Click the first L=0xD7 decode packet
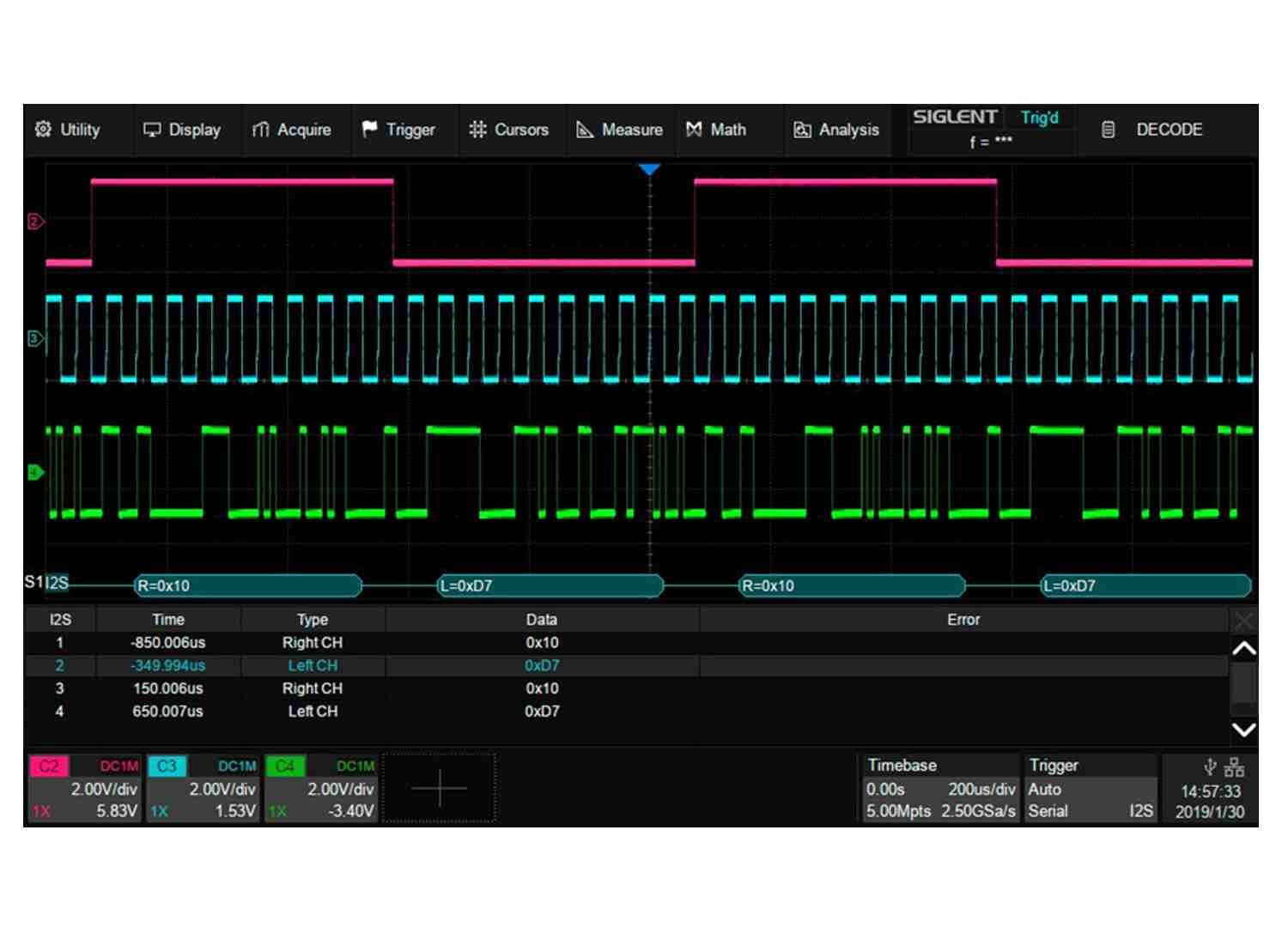The width and height of the screenshot is (1288, 927). coord(550,586)
